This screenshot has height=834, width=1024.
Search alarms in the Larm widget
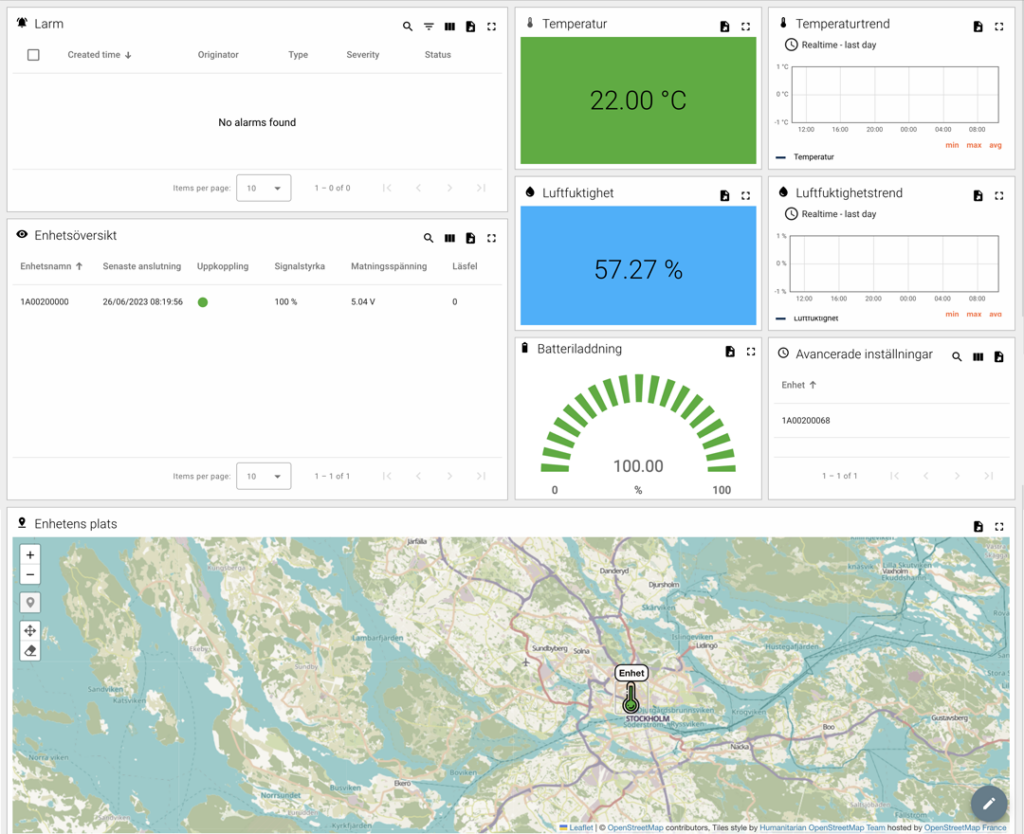407,27
